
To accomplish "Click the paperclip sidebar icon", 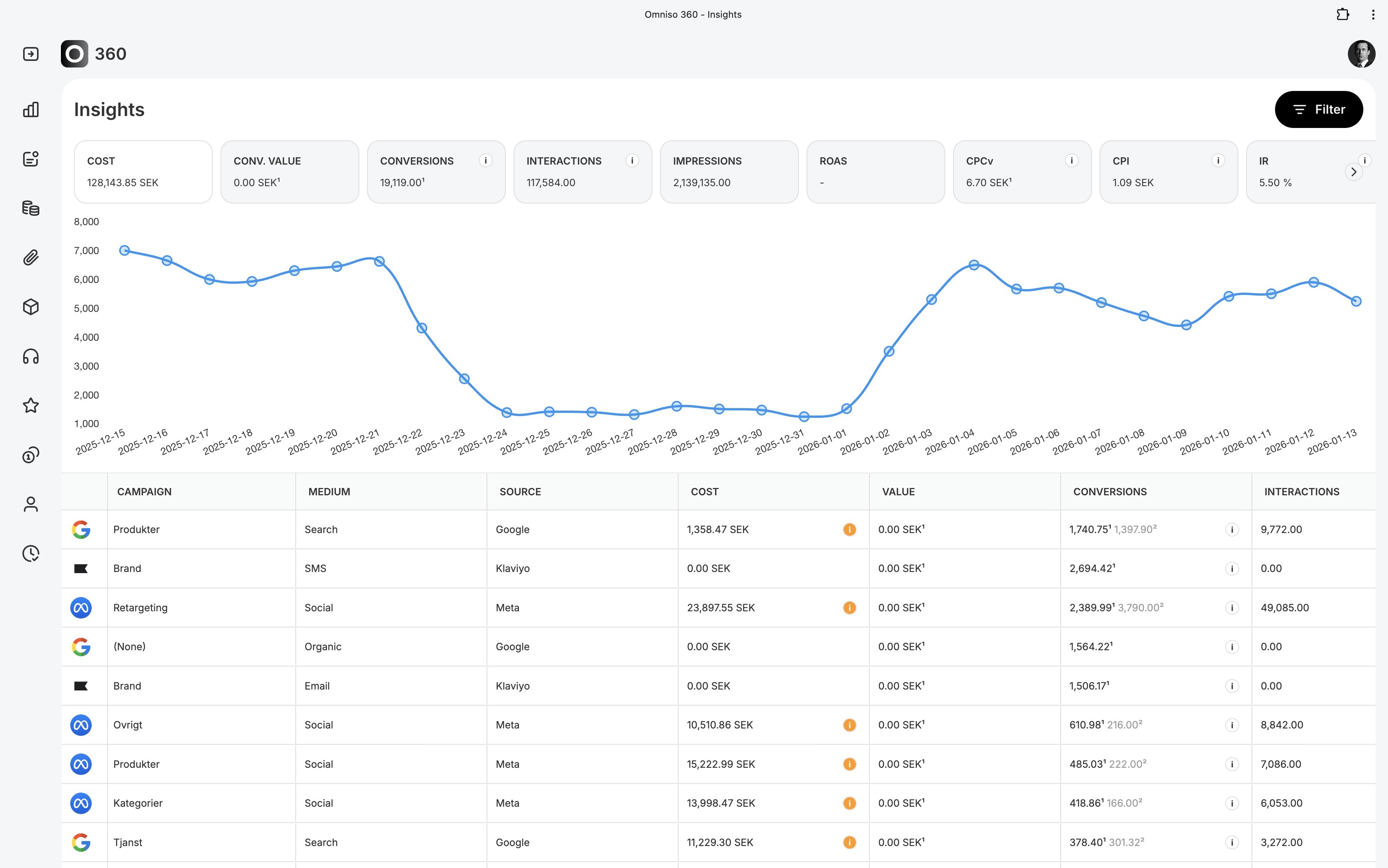I will tap(31, 257).
